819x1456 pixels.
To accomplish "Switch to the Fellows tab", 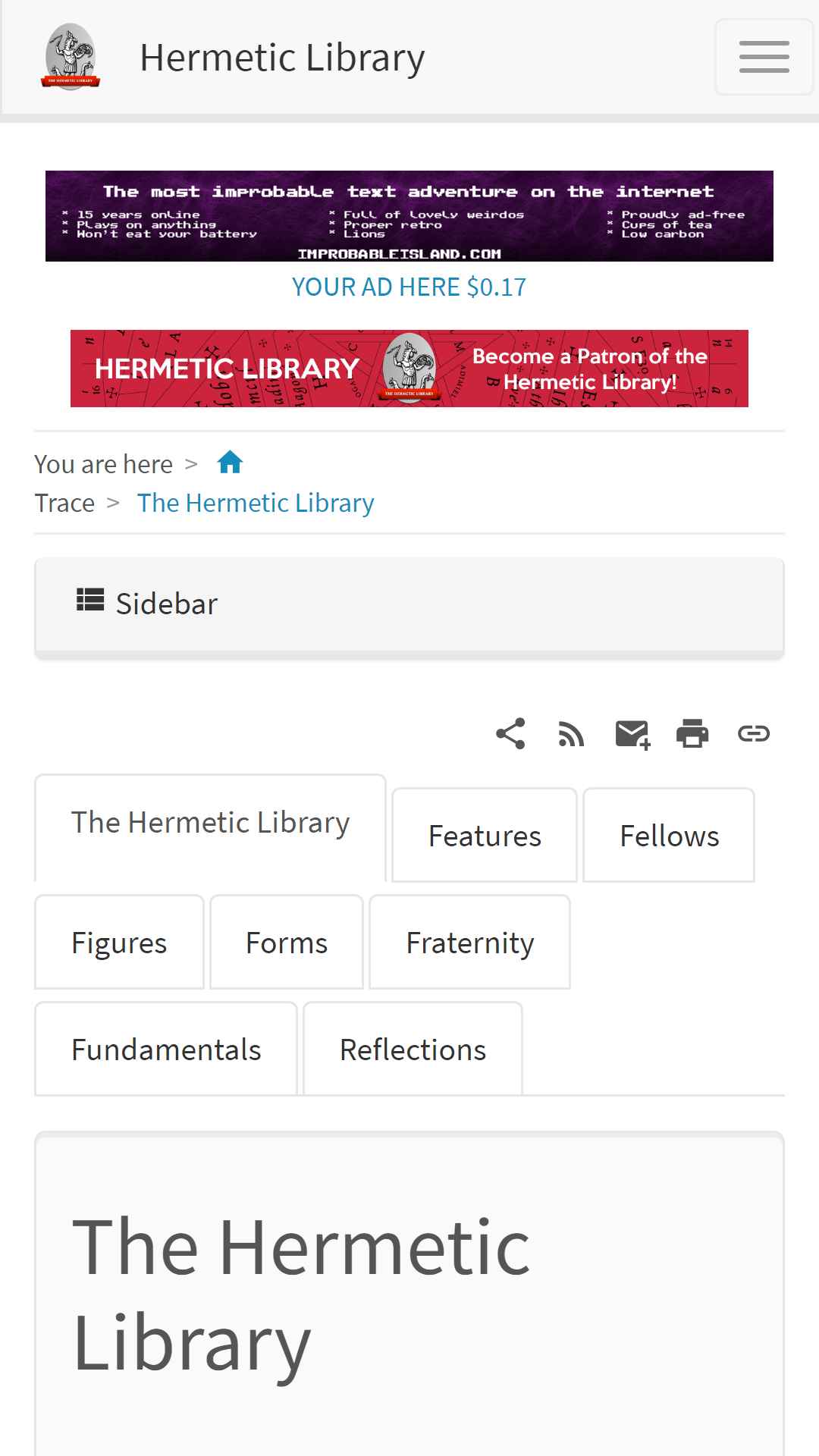I will tap(669, 836).
